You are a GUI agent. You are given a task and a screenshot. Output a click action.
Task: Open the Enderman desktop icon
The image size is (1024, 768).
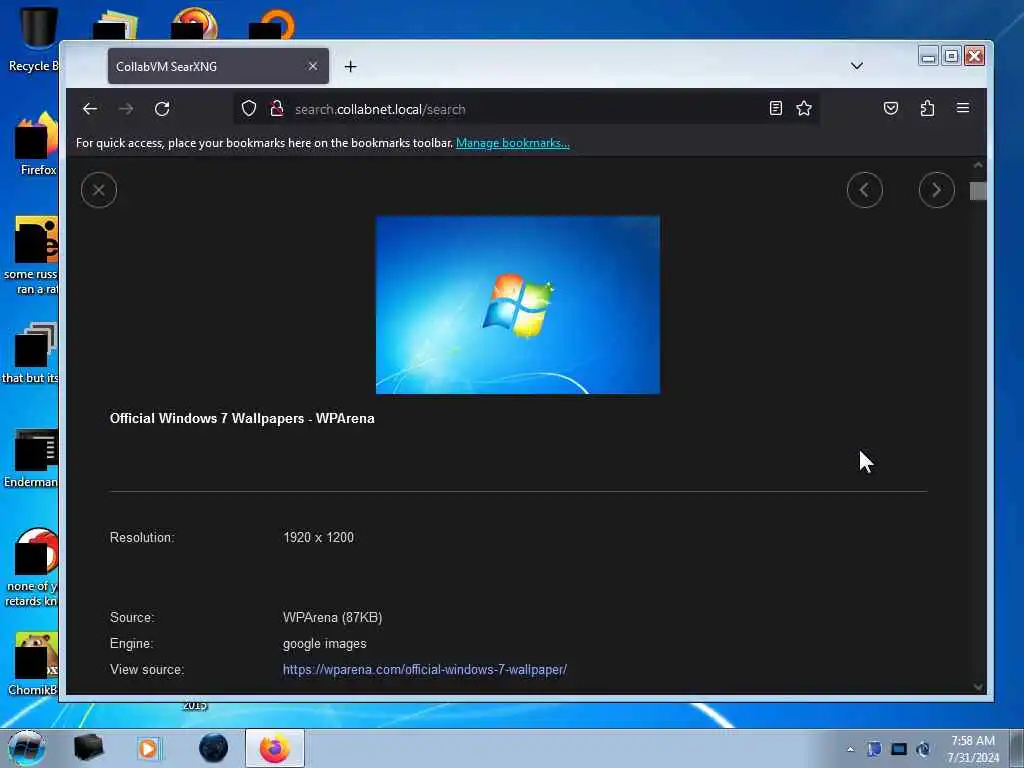click(x=31, y=457)
